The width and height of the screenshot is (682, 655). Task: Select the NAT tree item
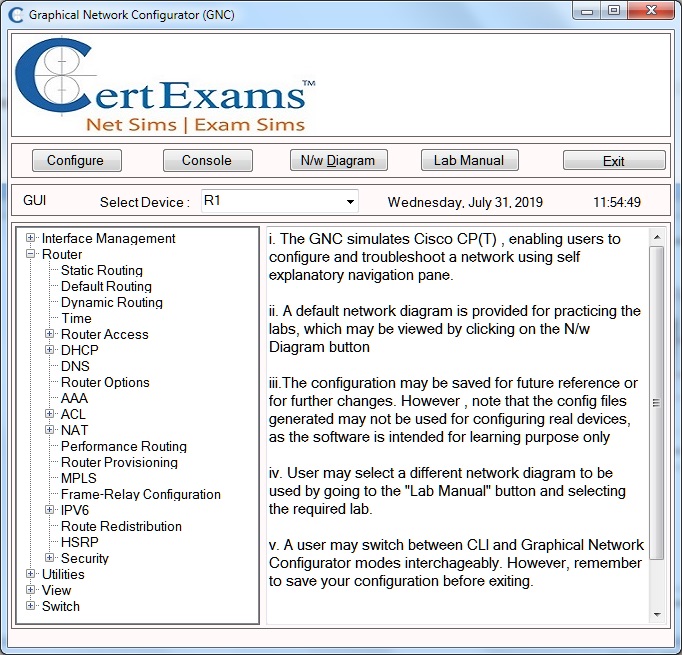click(74, 430)
